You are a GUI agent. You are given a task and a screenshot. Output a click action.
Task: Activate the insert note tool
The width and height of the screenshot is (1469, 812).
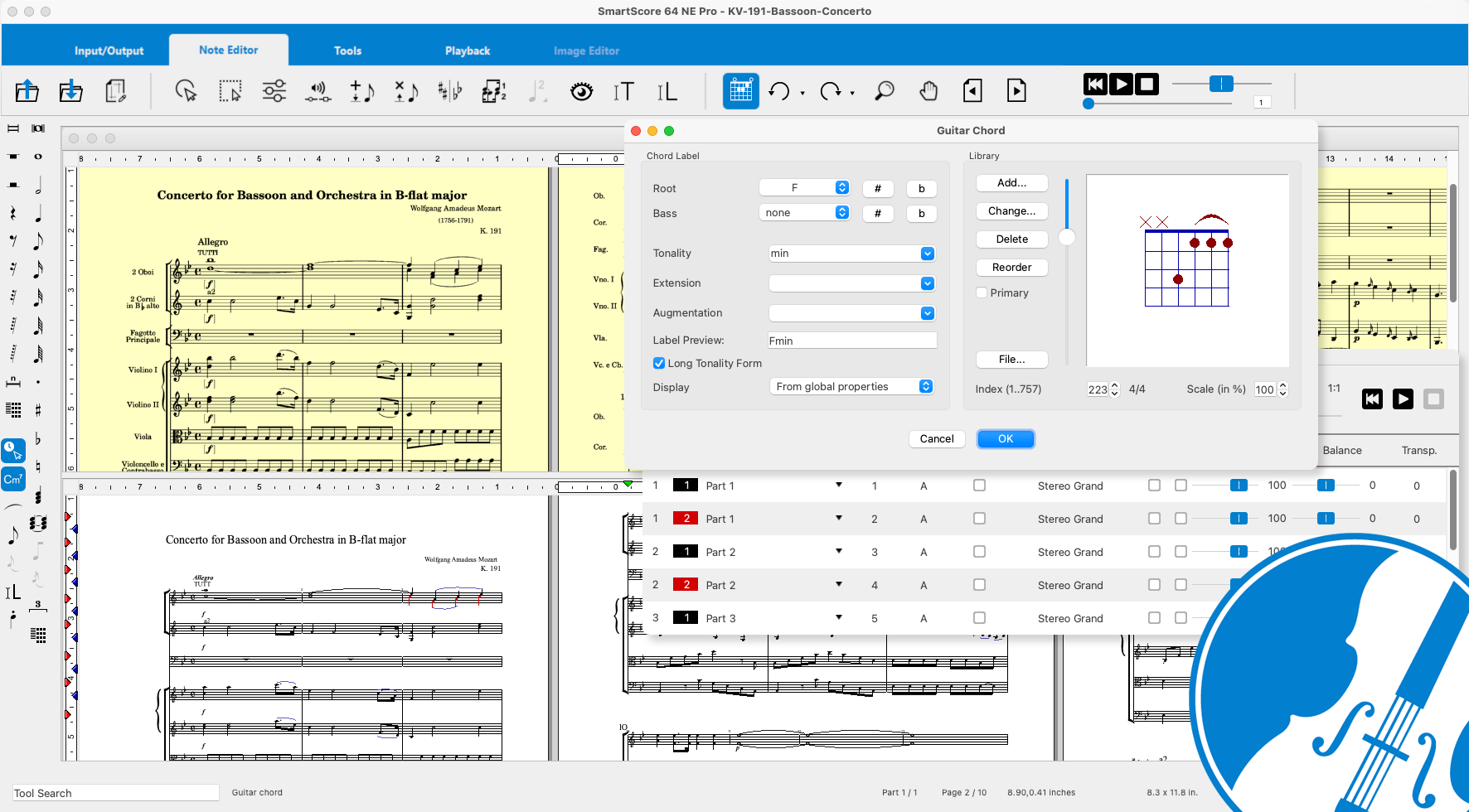tap(362, 90)
